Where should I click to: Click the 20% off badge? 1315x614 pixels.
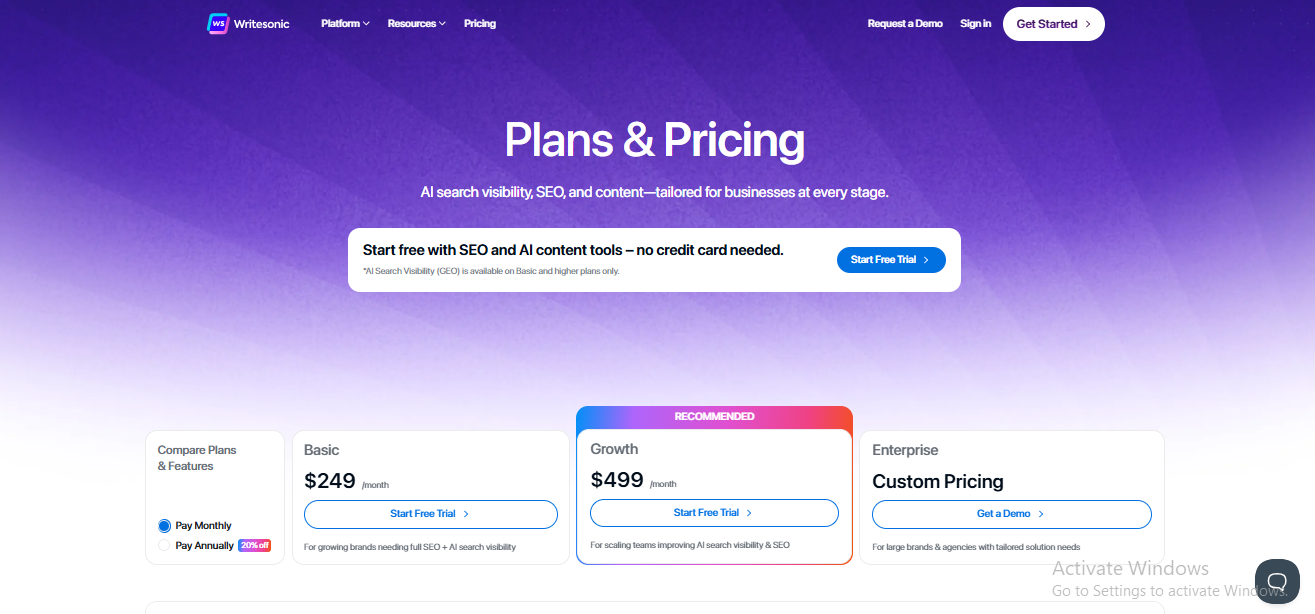pos(254,545)
